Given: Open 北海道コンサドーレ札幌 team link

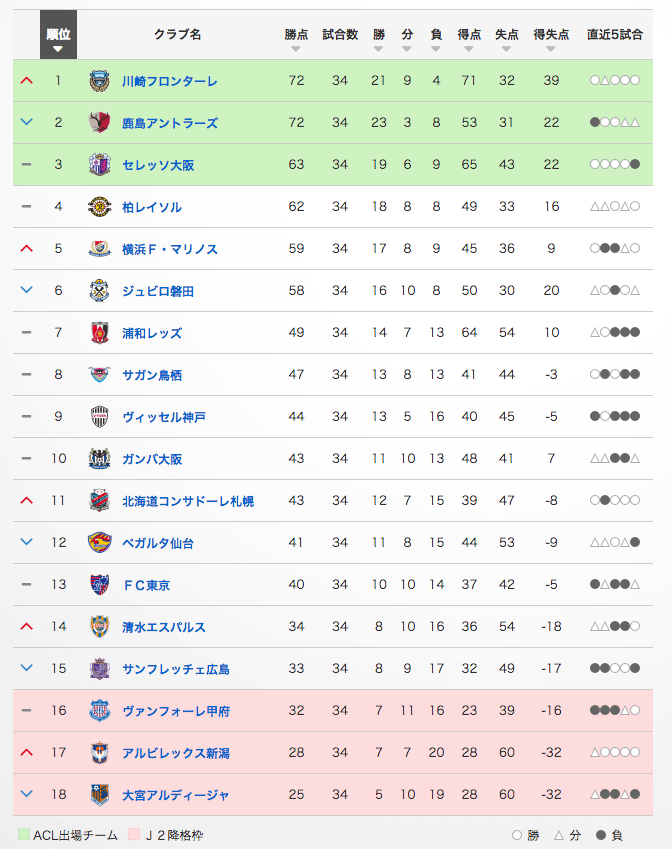Looking at the screenshot, I should tap(188, 501).
